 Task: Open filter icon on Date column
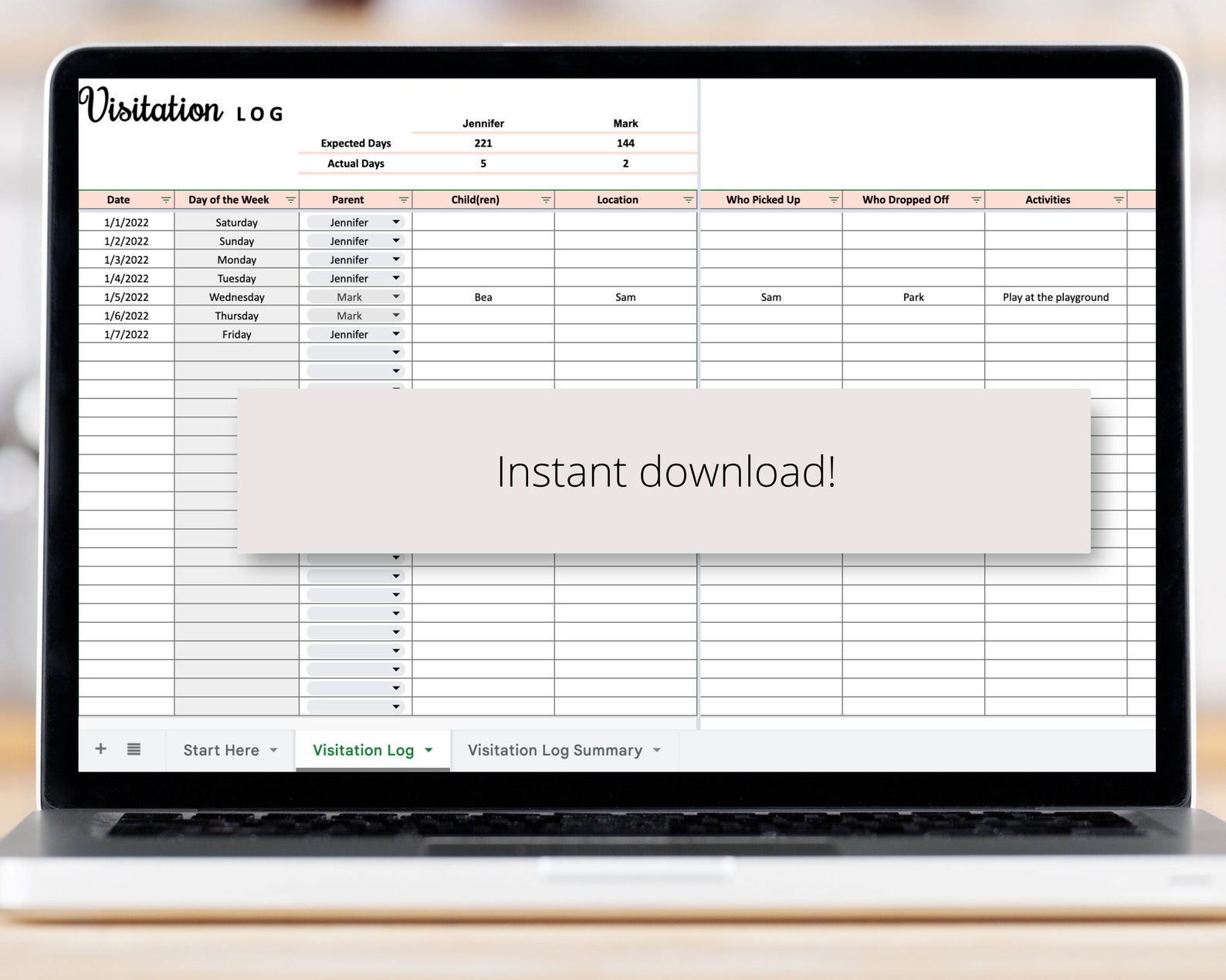(165, 200)
